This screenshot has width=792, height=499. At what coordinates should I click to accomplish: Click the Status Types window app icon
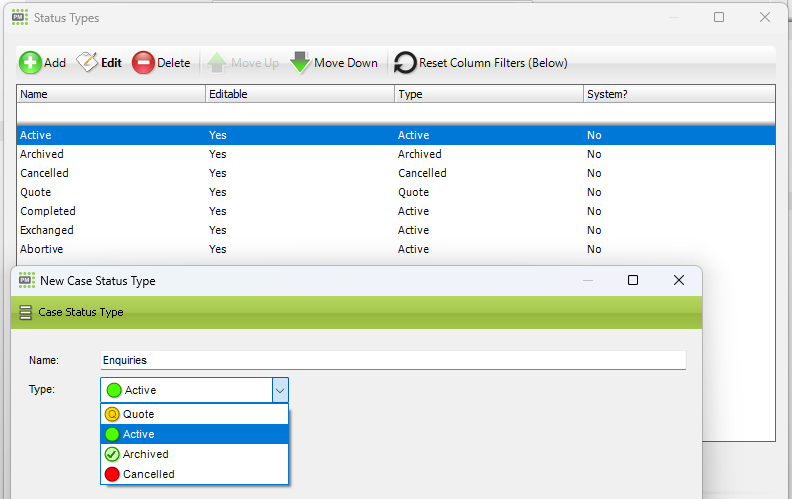20,18
